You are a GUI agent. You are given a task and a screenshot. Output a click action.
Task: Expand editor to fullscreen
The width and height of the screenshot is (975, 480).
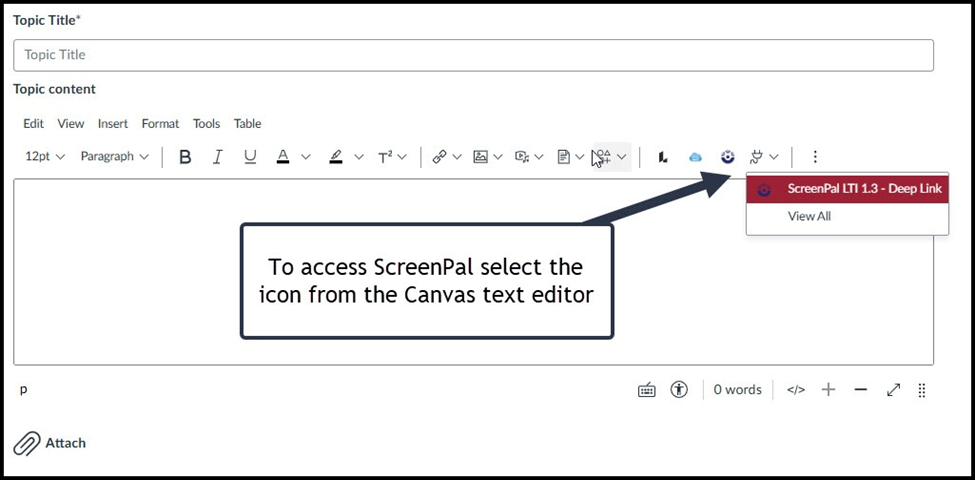point(893,390)
